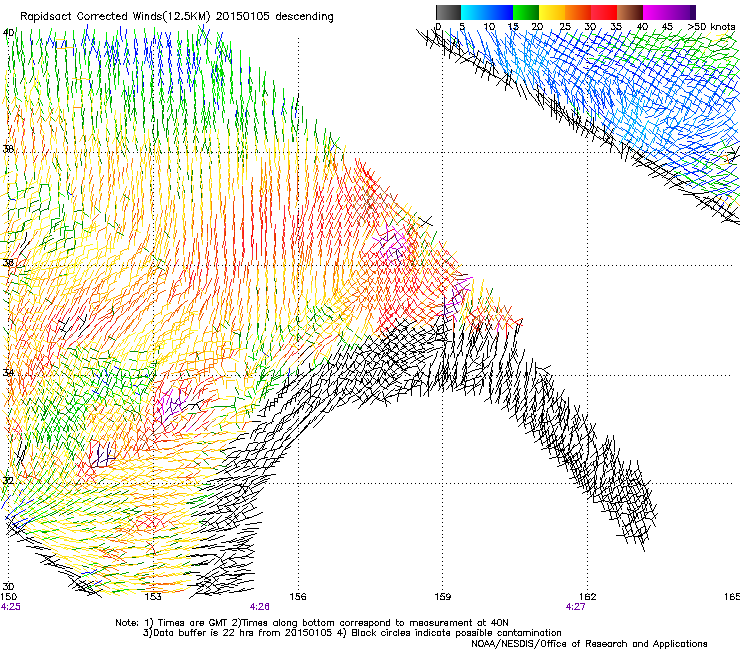Click the purple time label '4:27'
Screen dimensions: 740x650
575,607
